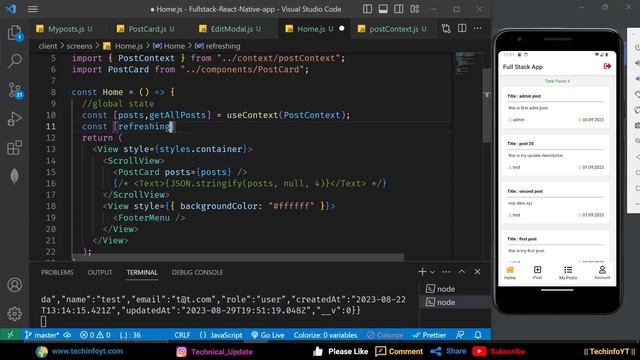640x360 pixels.
Task: Click 'Colorize: 0 variables' status item
Action: (325, 335)
